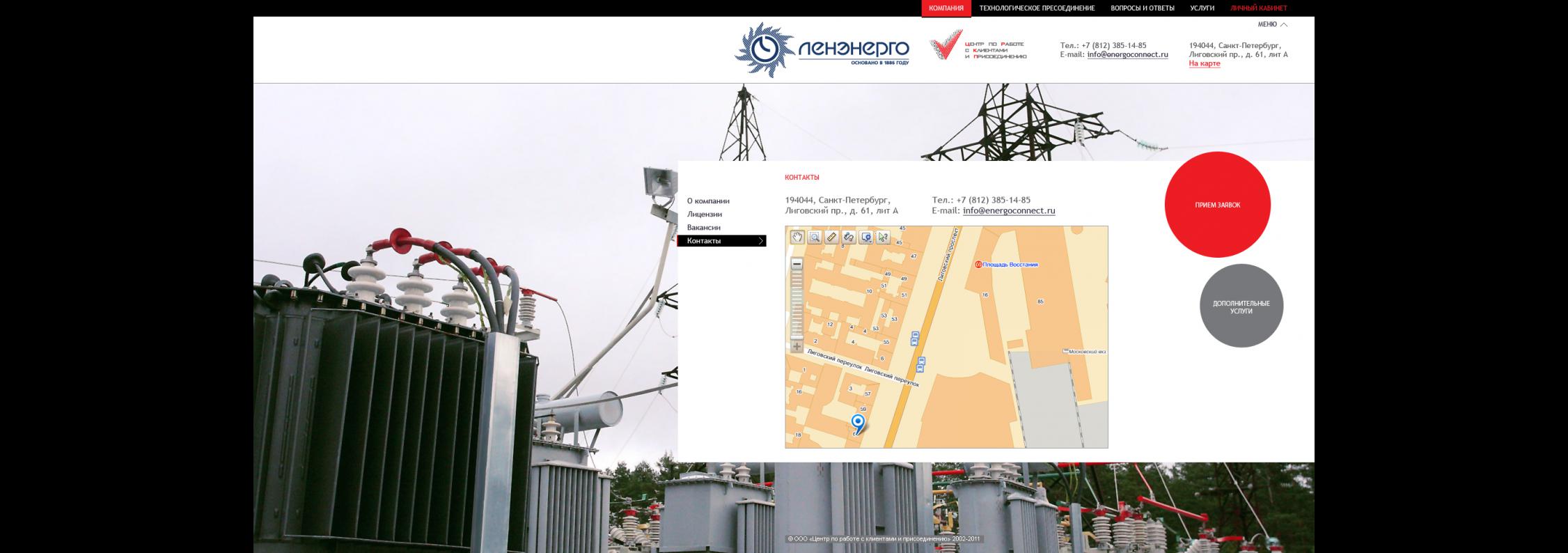Open the На карте link in header

tap(1204, 63)
